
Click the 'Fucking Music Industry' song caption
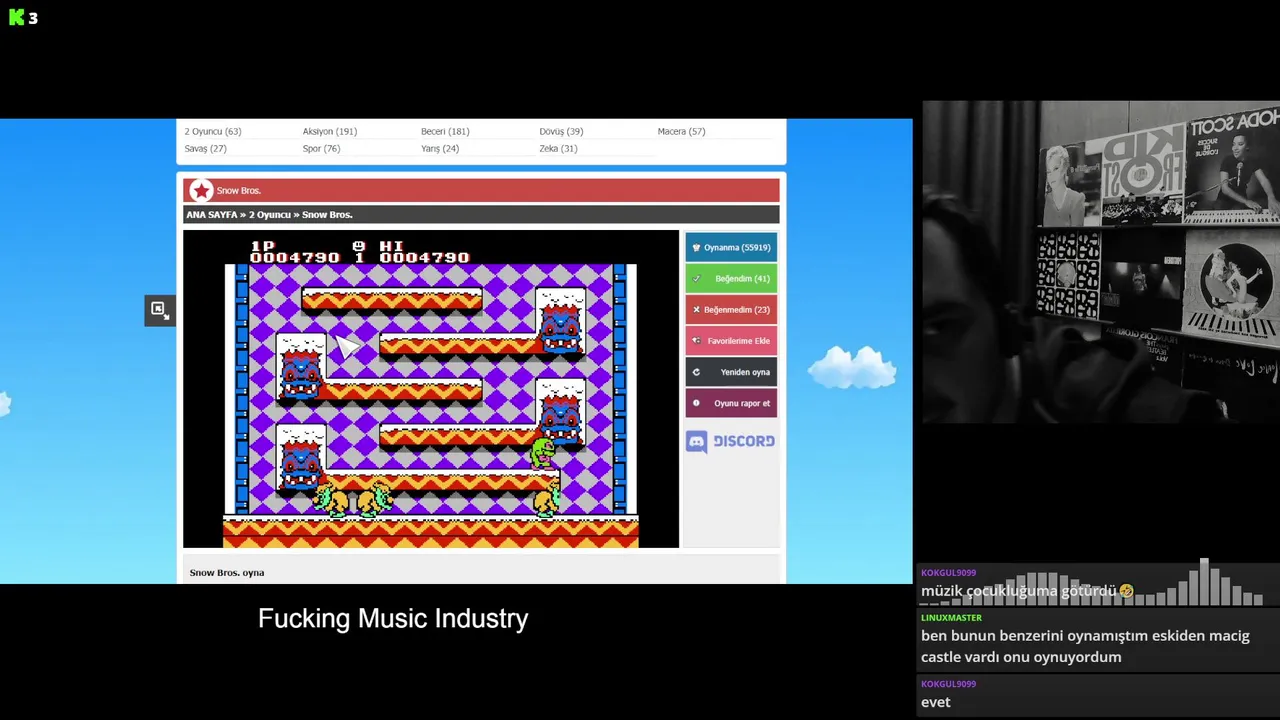393,618
